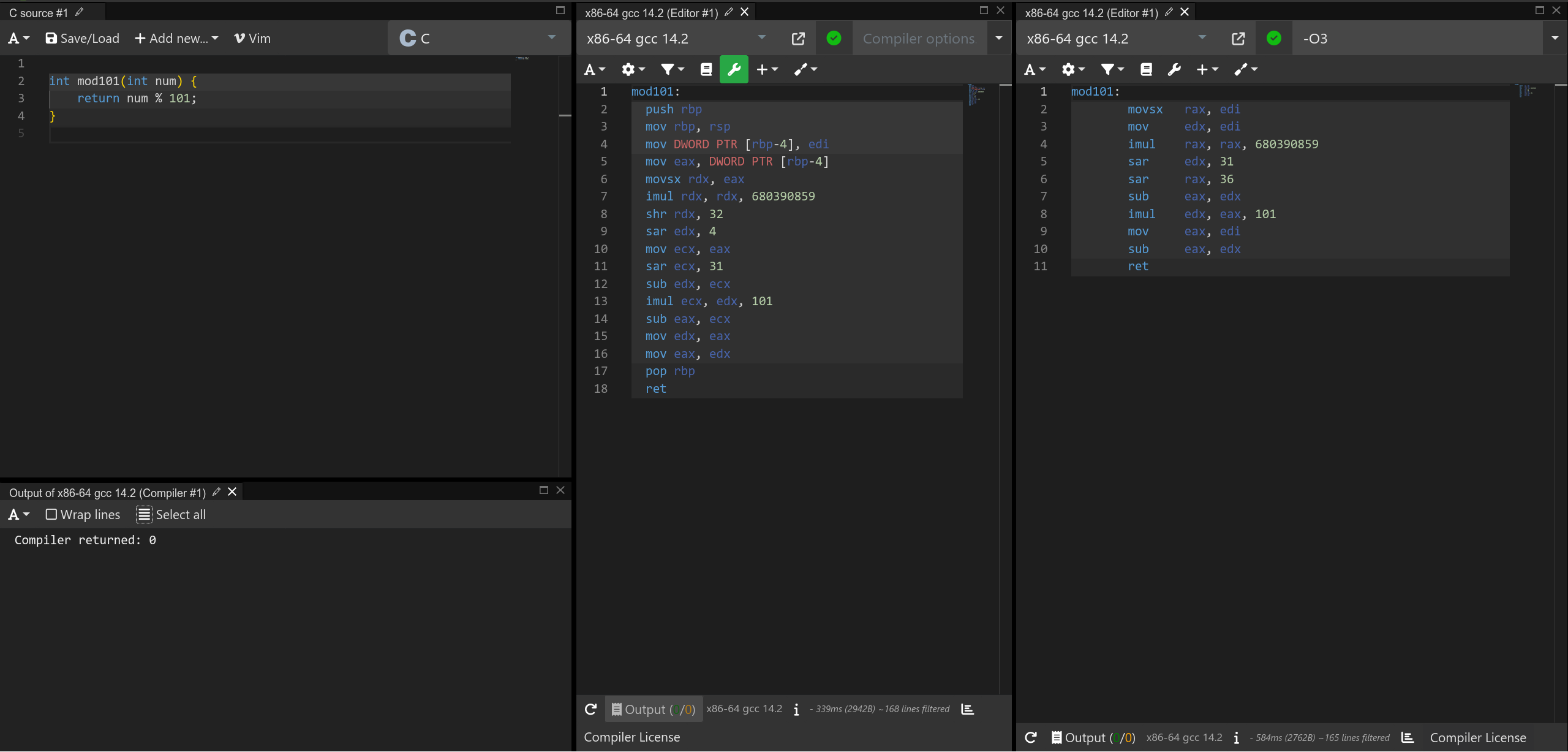This screenshot has height=752, width=1568.
Task: Recompile using refresh icon in right pane
Action: pyautogui.click(x=1031, y=737)
